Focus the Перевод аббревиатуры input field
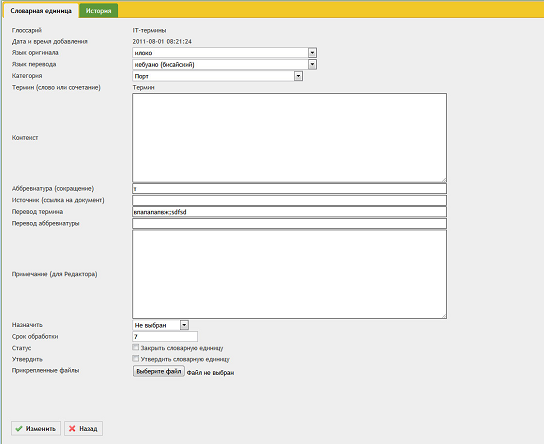Screen dimensions: 544x444 click(289, 223)
